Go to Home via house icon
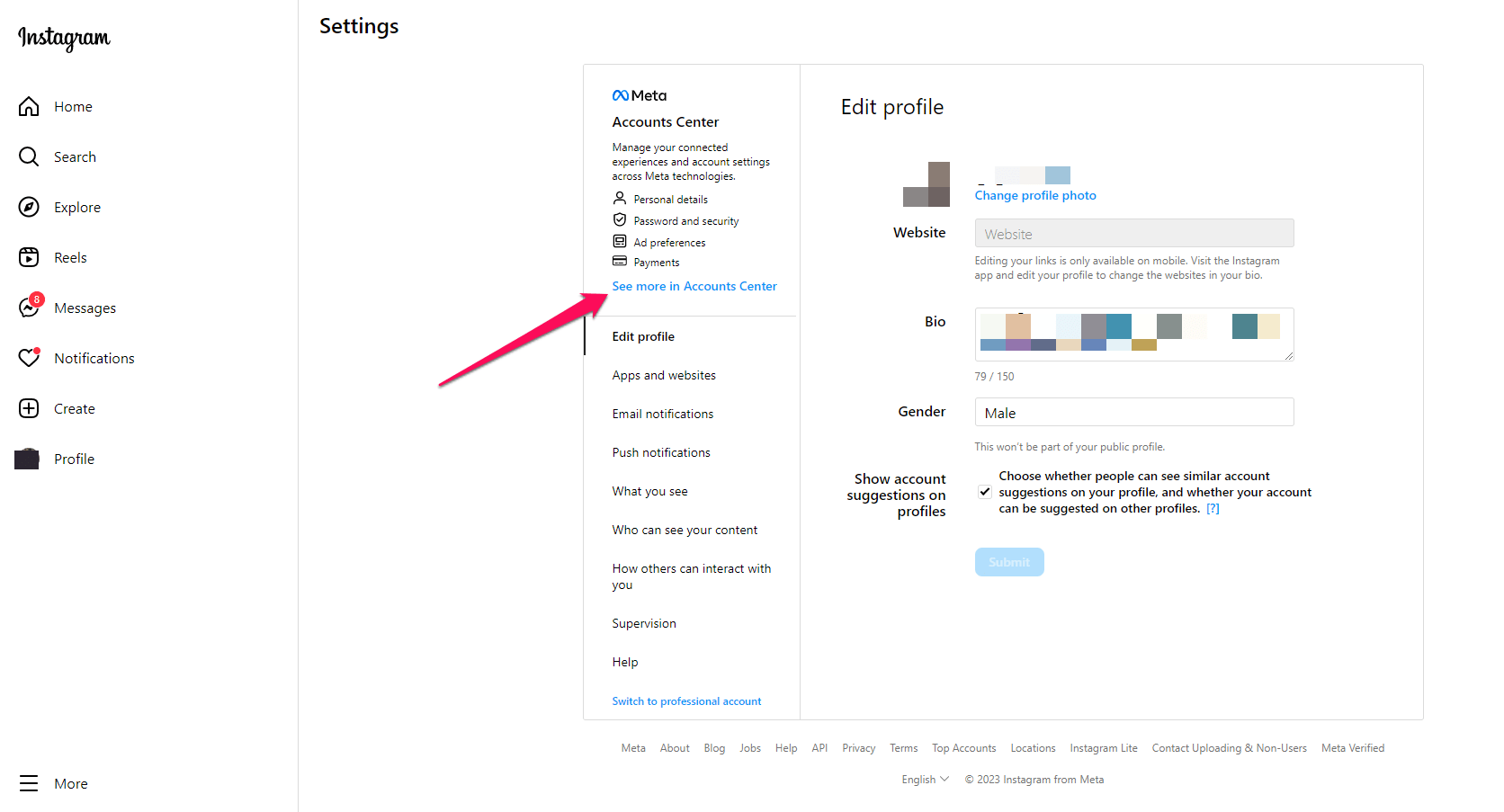The image size is (1504, 812). (x=29, y=107)
